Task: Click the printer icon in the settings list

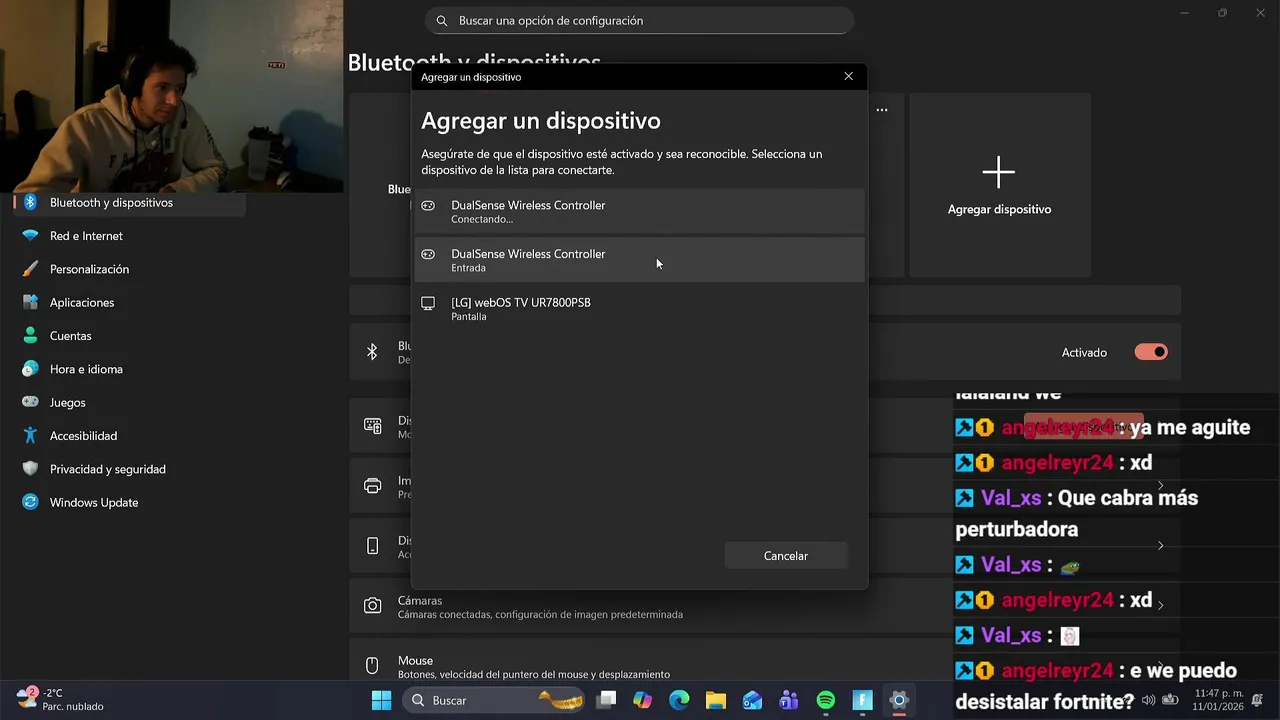Action: tap(372, 486)
